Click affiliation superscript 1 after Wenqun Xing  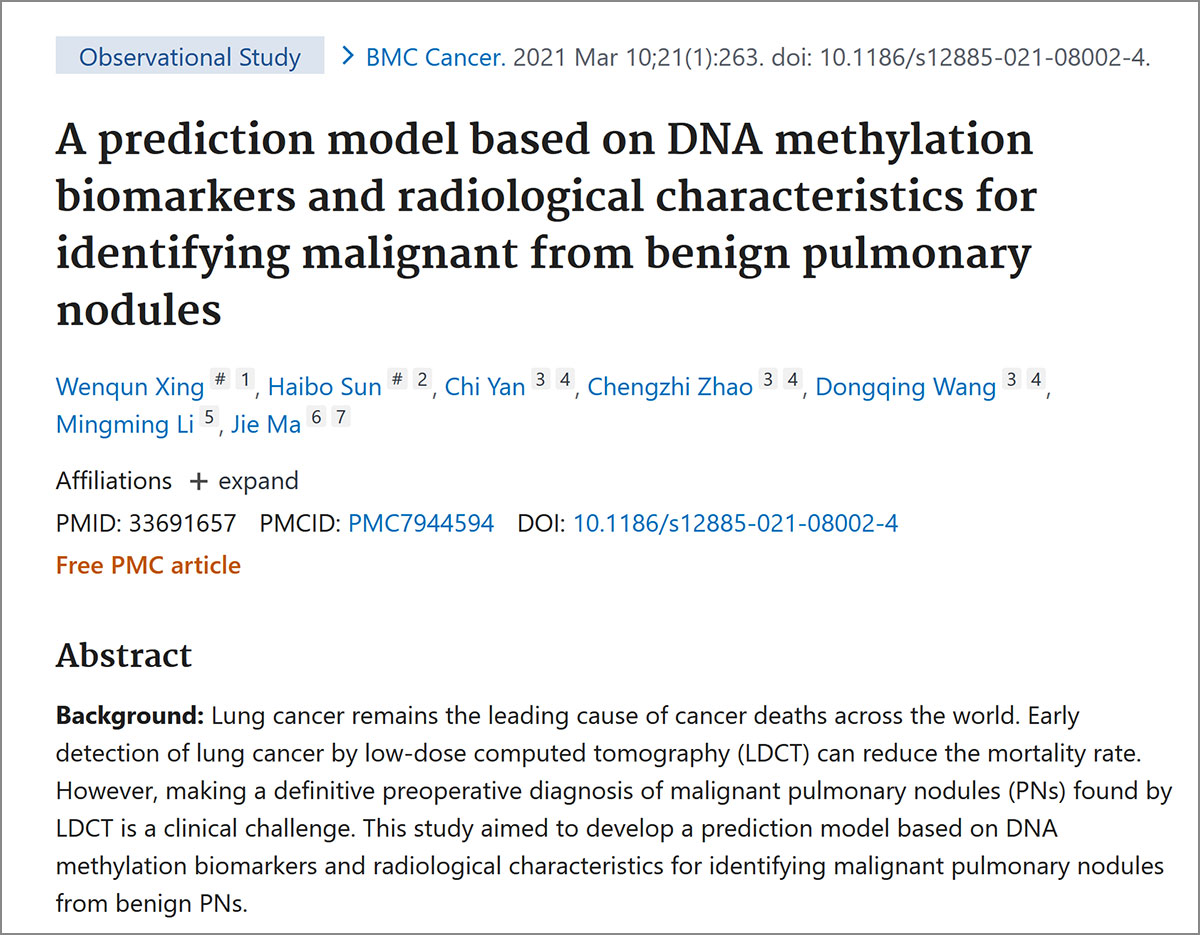coord(246,380)
